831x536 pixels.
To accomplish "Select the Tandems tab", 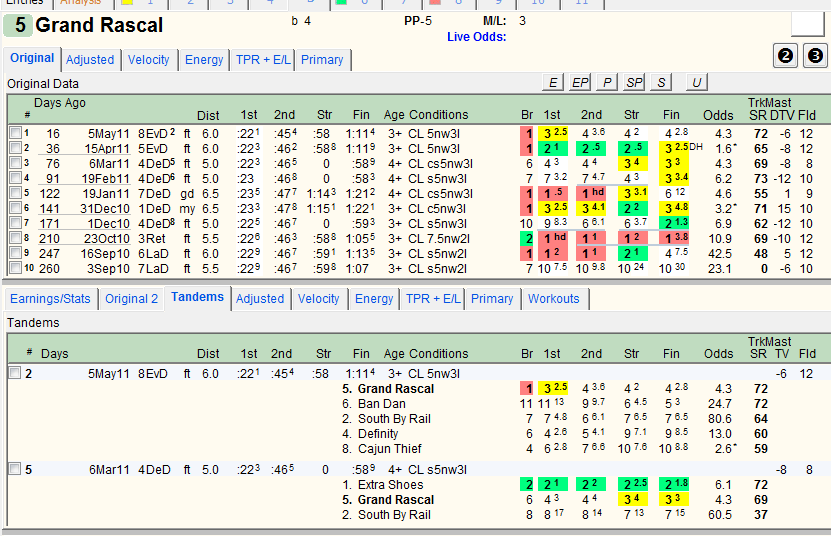I will pyautogui.click(x=197, y=297).
